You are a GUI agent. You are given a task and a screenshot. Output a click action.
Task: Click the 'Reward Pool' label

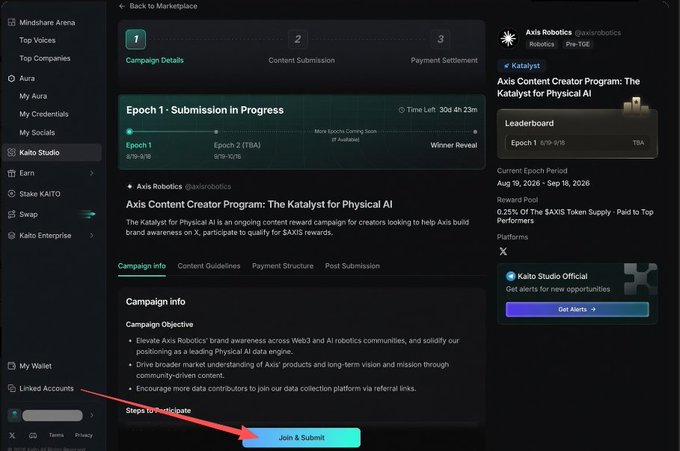[x=517, y=200]
